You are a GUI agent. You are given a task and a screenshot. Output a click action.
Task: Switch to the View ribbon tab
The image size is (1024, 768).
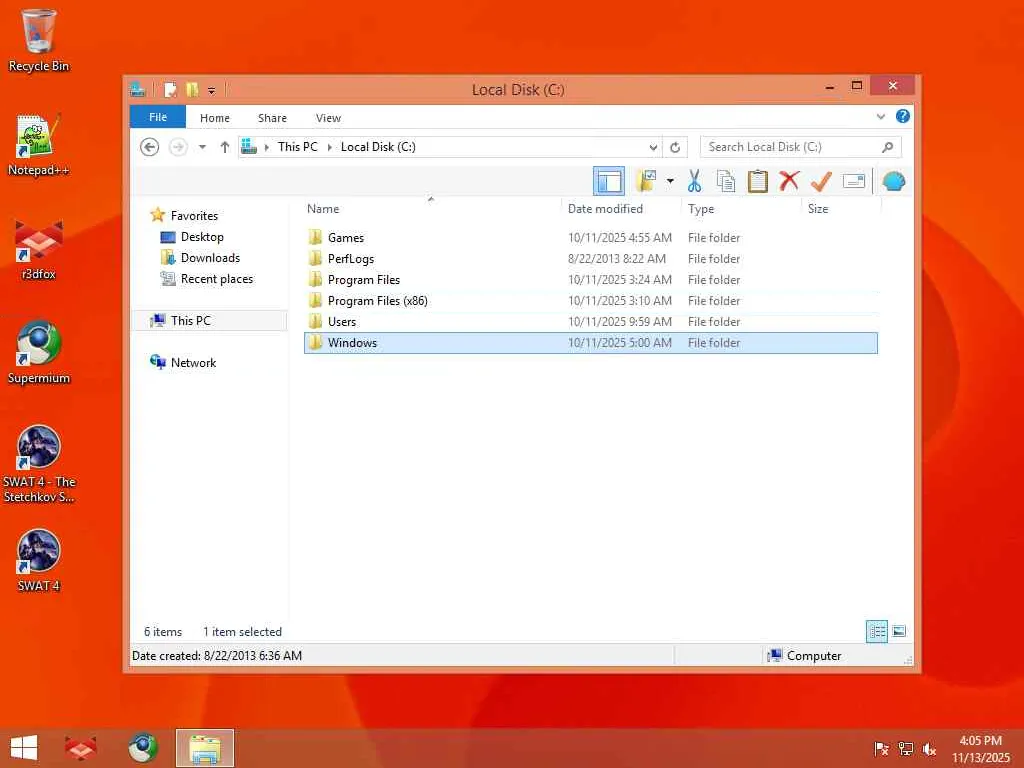tap(328, 118)
